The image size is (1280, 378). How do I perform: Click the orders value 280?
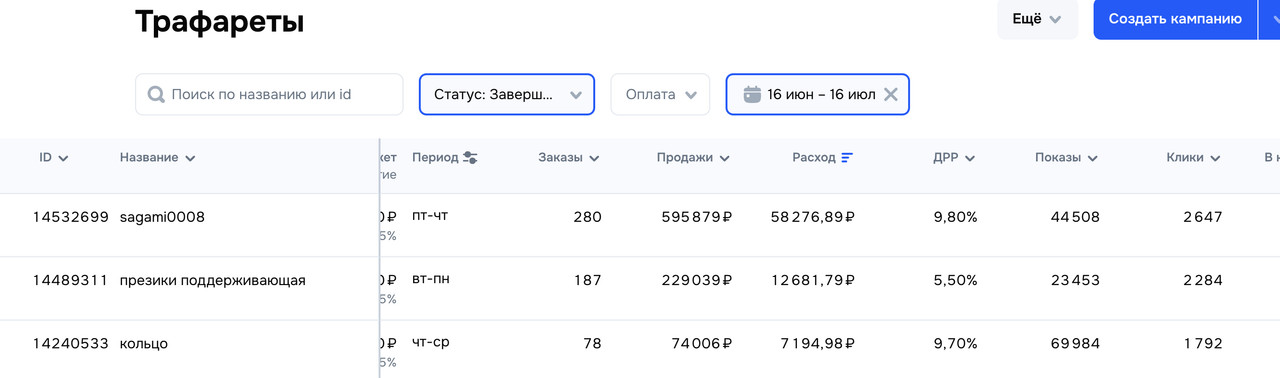click(x=588, y=217)
